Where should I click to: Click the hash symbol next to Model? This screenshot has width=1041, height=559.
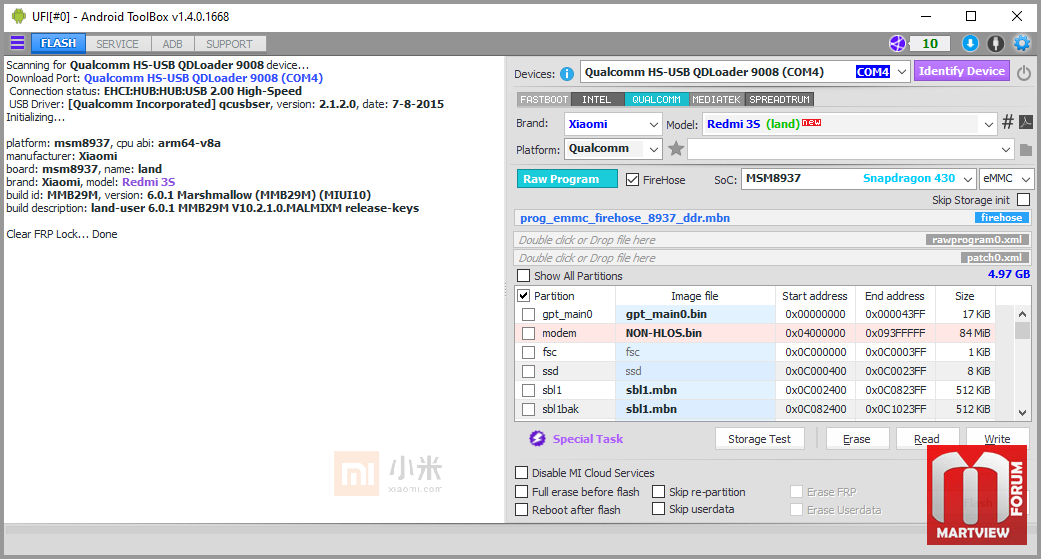1007,122
